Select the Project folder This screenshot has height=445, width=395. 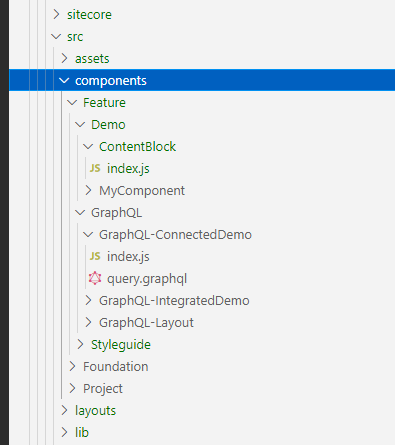(103, 389)
